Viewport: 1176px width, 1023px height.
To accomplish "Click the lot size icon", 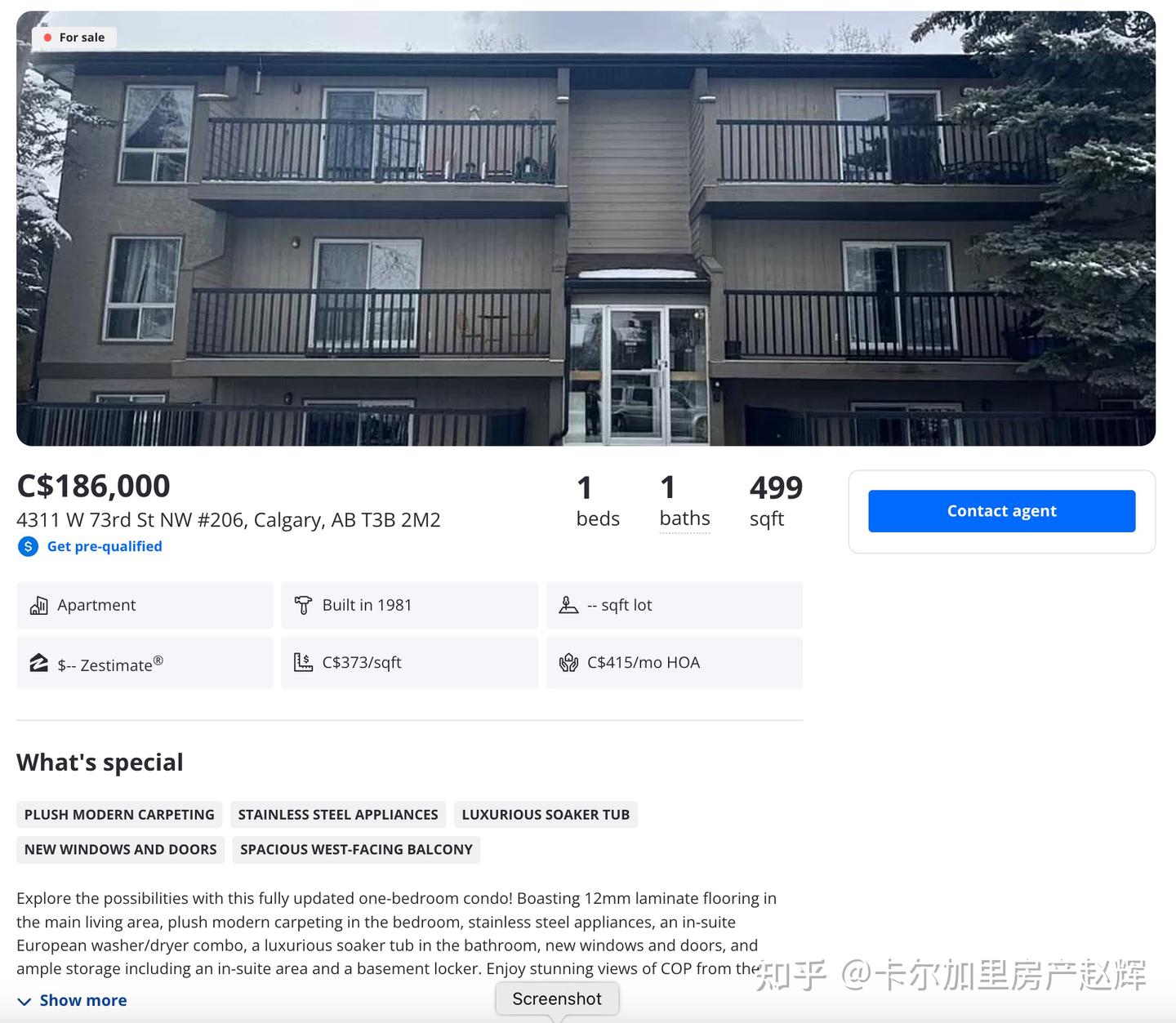I will 568,605.
